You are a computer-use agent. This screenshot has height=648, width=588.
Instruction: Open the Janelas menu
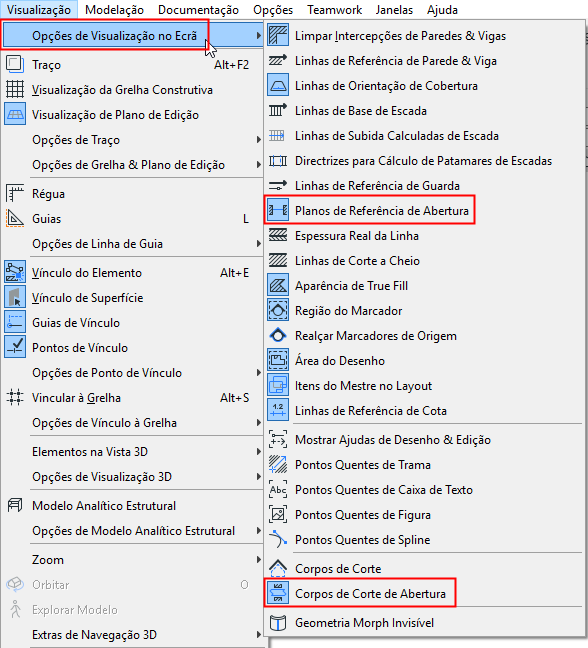[394, 10]
